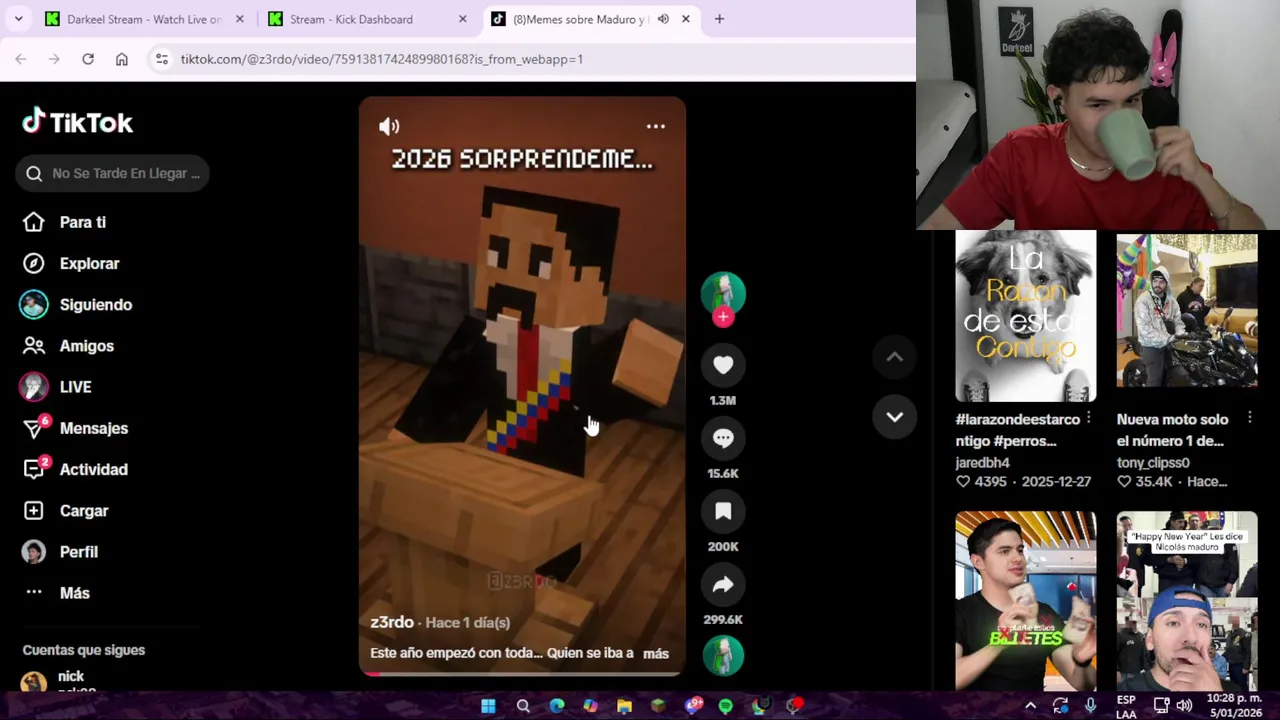Follow creator with the red plus badge
Image resolution: width=1280 pixels, height=720 pixels.
tap(723, 317)
